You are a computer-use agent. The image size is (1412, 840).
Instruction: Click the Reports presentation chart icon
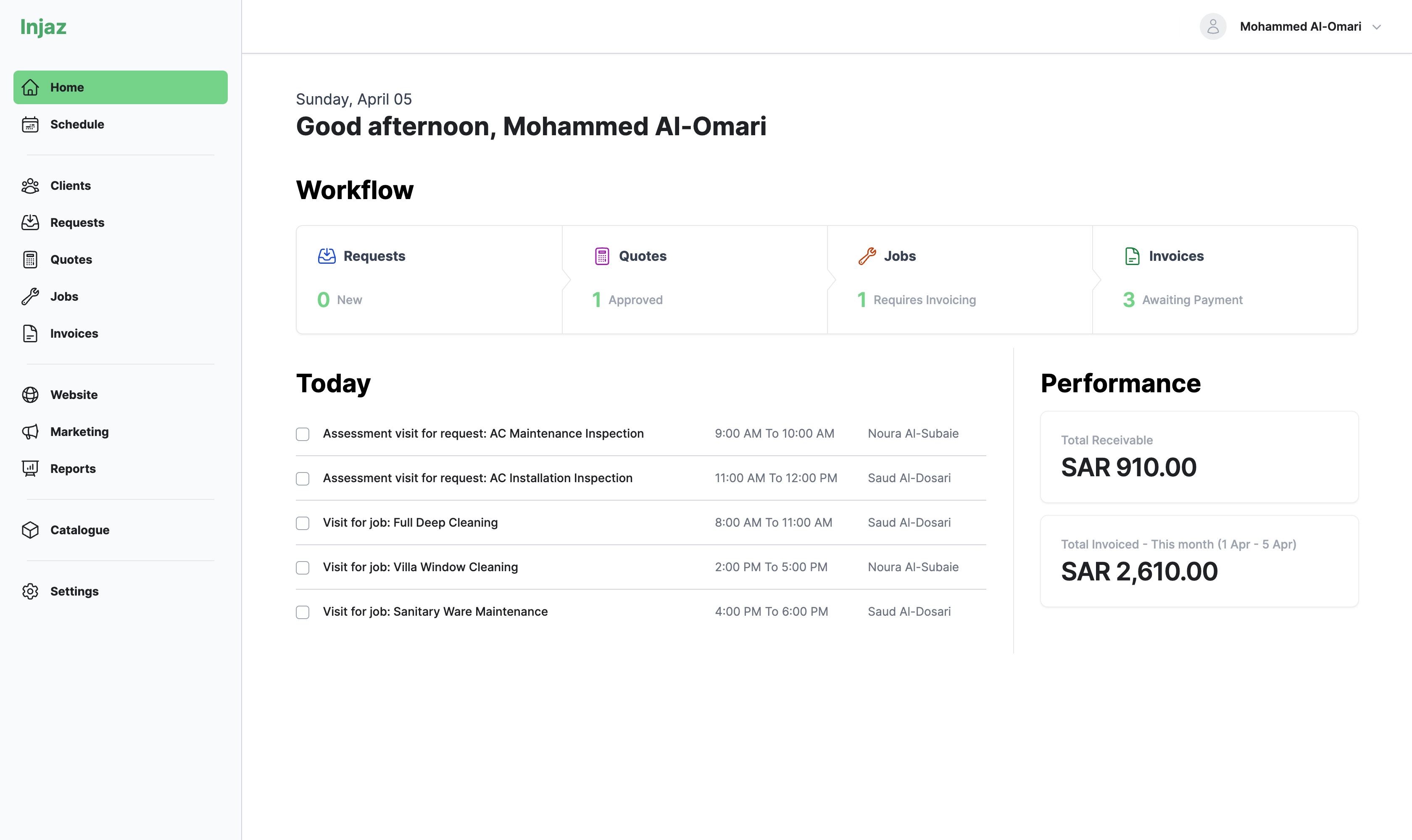(x=30, y=469)
